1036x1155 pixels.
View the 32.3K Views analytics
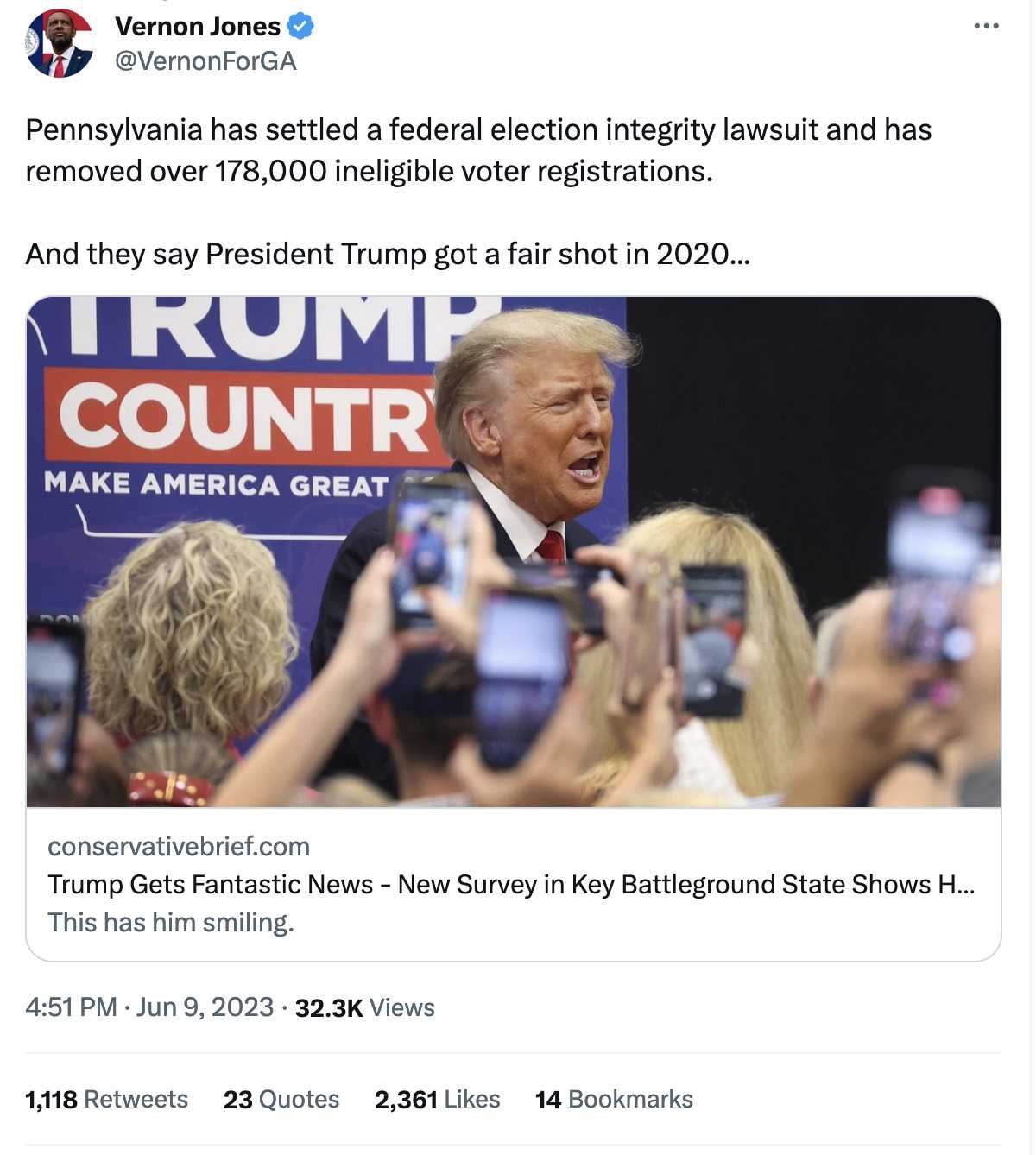click(x=364, y=1008)
